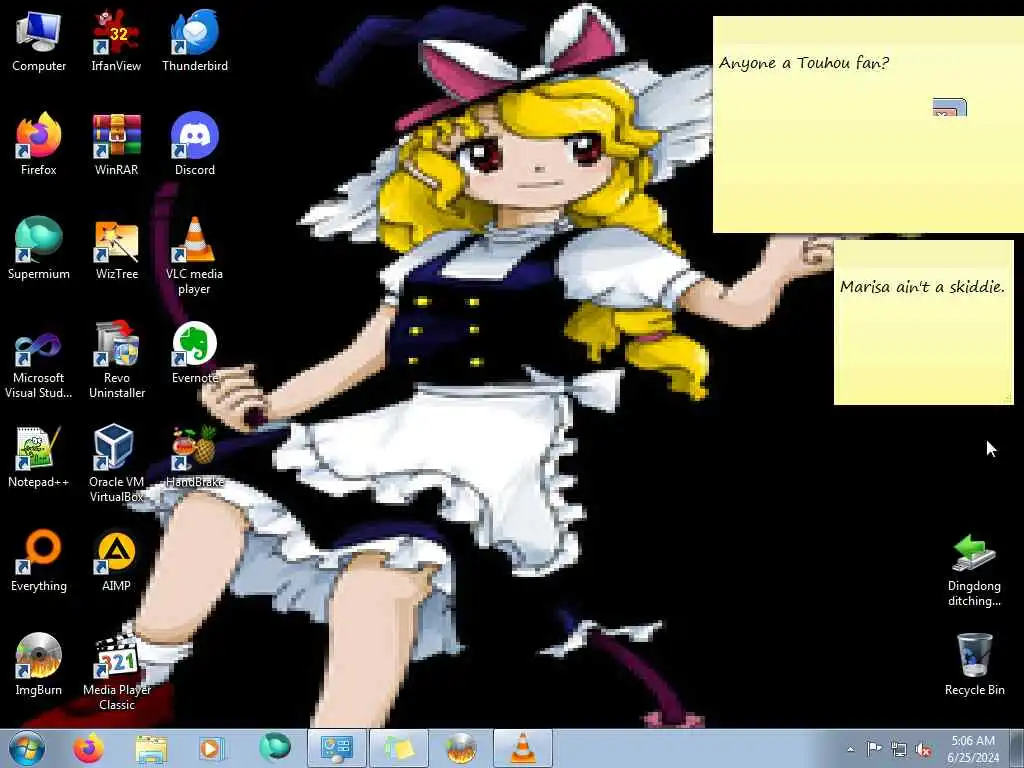Open the muted volume tray icon
Viewport: 1024px width, 768px height.
point(923,750)
